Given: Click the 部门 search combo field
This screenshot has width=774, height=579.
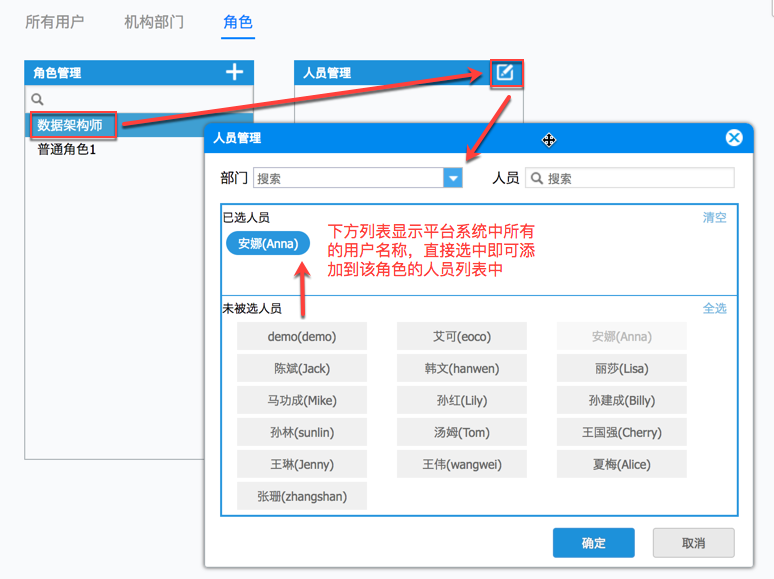Looking at the screenshot, I should pos(357,178).
